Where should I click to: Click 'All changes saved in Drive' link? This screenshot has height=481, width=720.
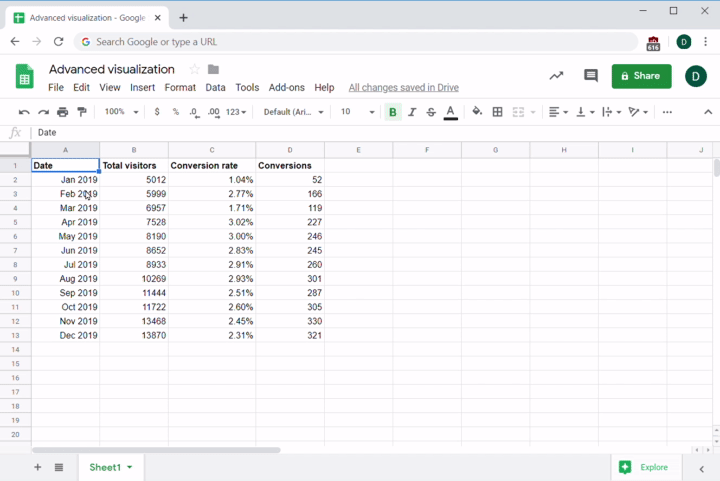tap(403, 88)
